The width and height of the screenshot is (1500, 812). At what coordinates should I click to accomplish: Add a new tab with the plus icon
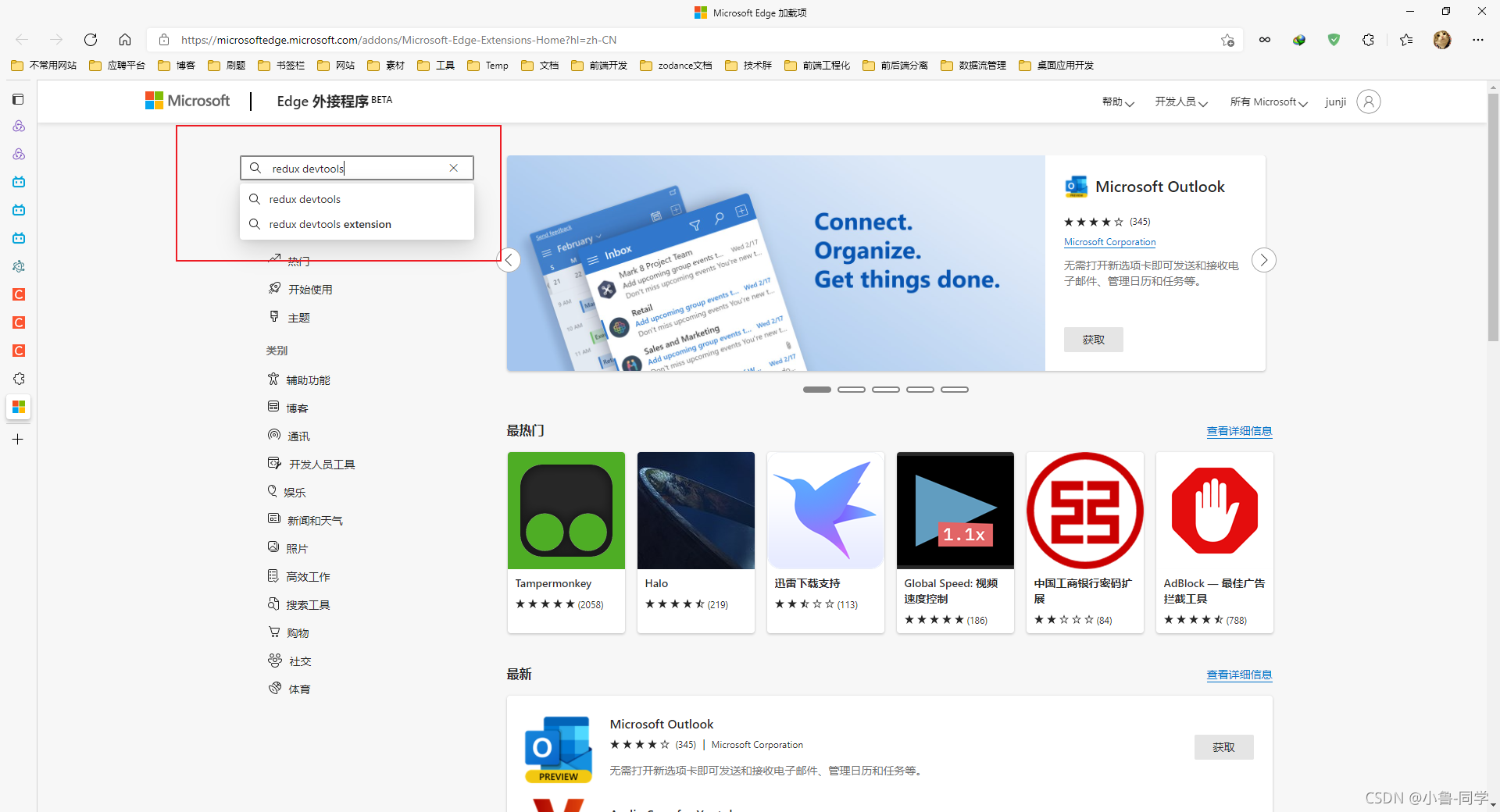[x=18, y=440]
